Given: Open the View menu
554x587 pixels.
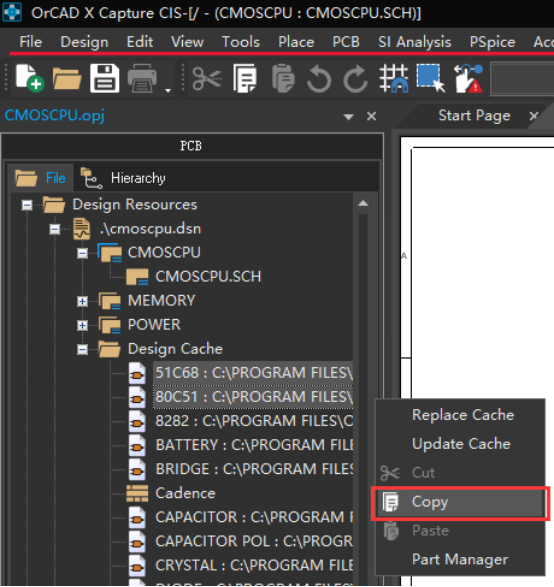Looking at the screenshot, I should coord(187,42).
